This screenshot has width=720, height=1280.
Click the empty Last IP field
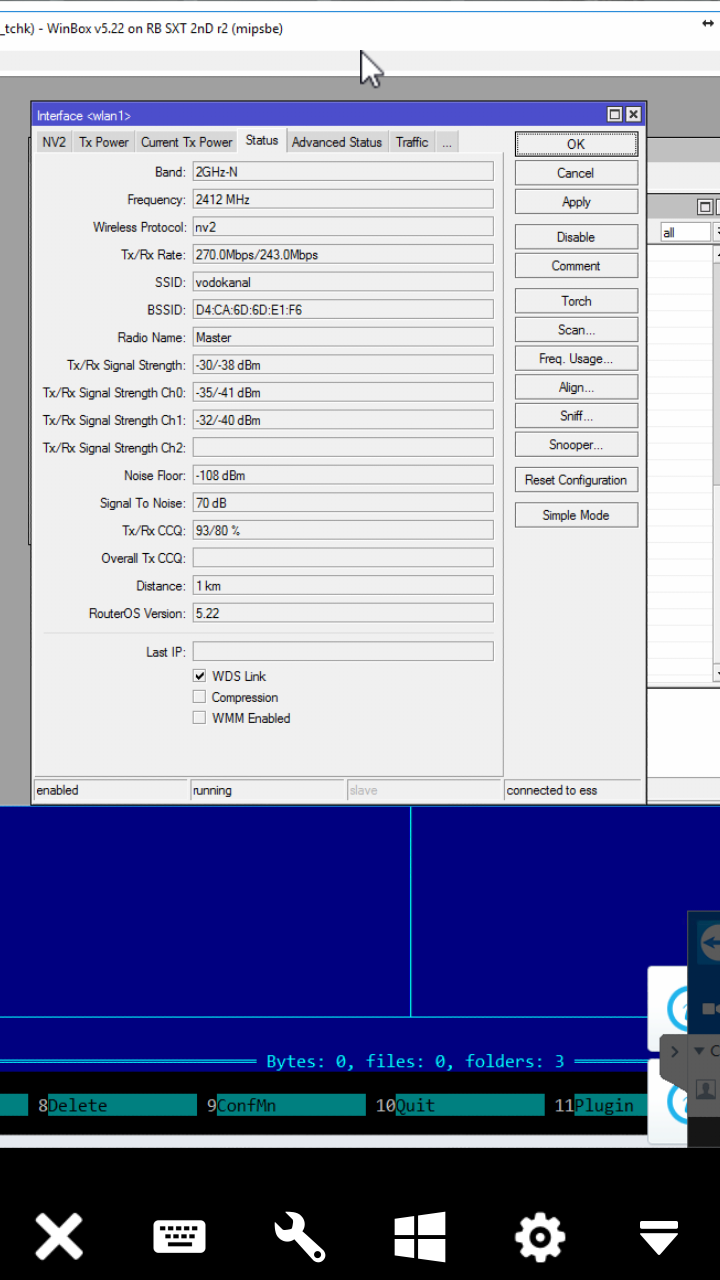tap(343, 651)
